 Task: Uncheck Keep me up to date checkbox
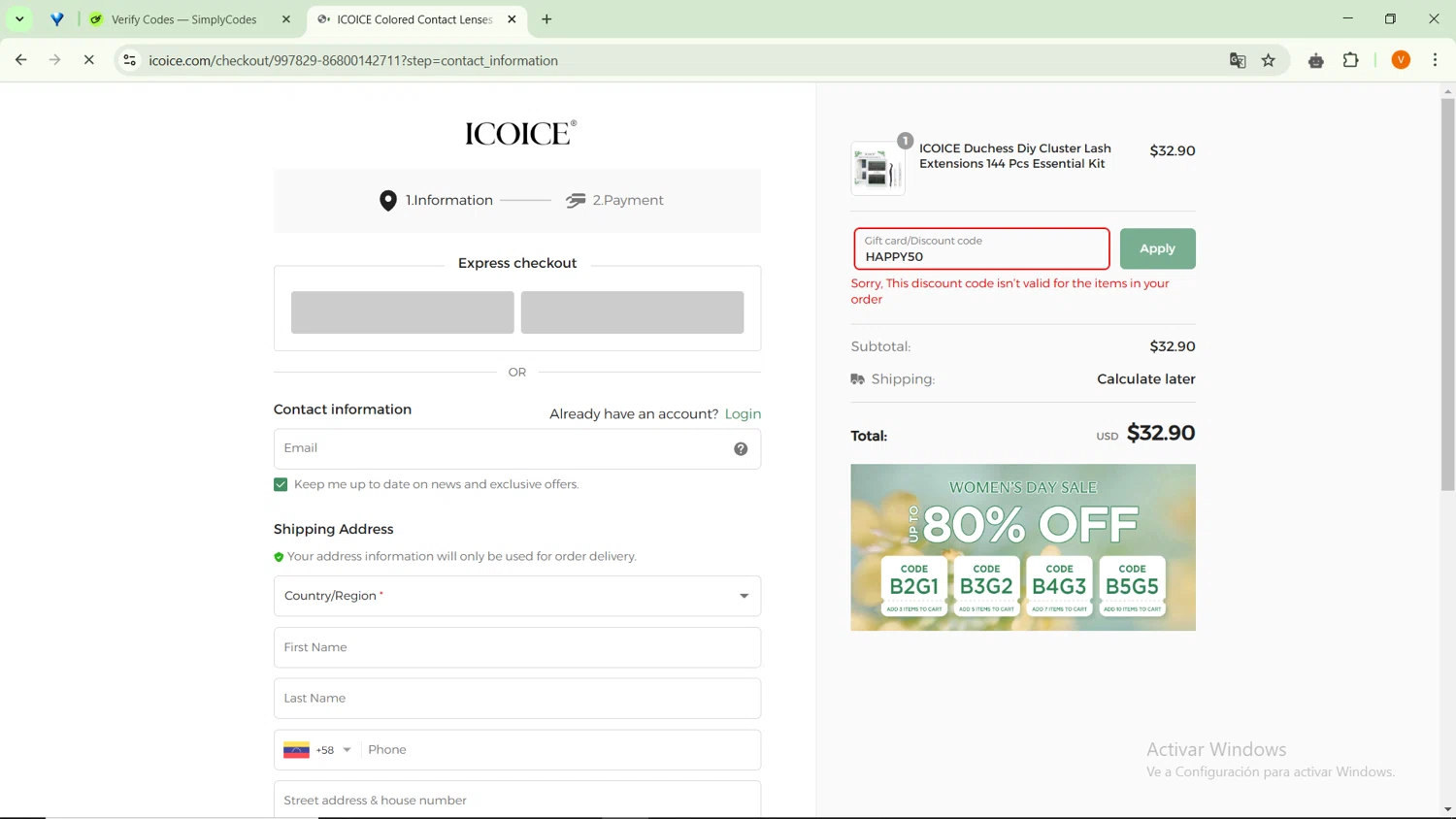tap(281, 484)
